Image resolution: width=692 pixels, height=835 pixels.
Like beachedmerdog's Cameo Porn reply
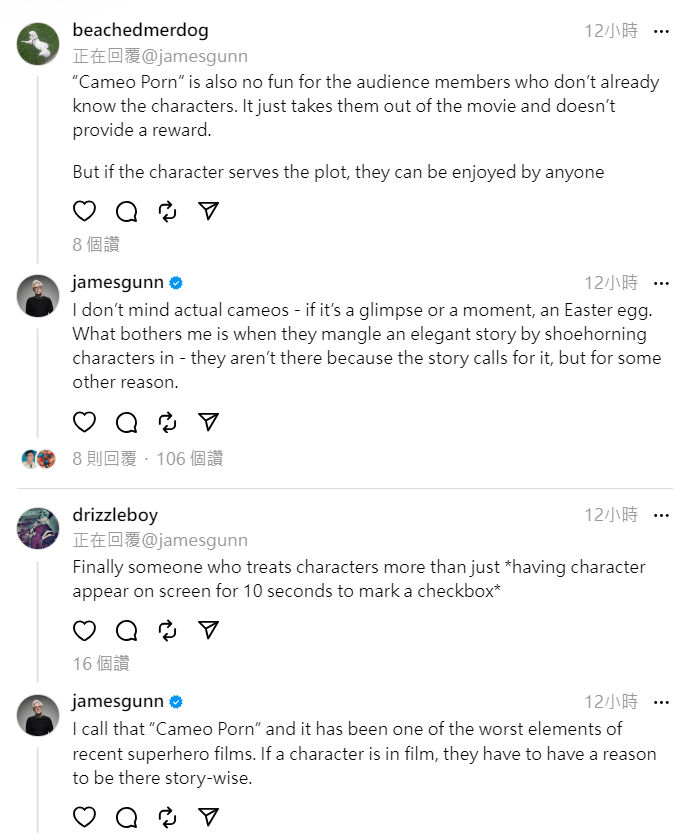(x=85, y=211)
